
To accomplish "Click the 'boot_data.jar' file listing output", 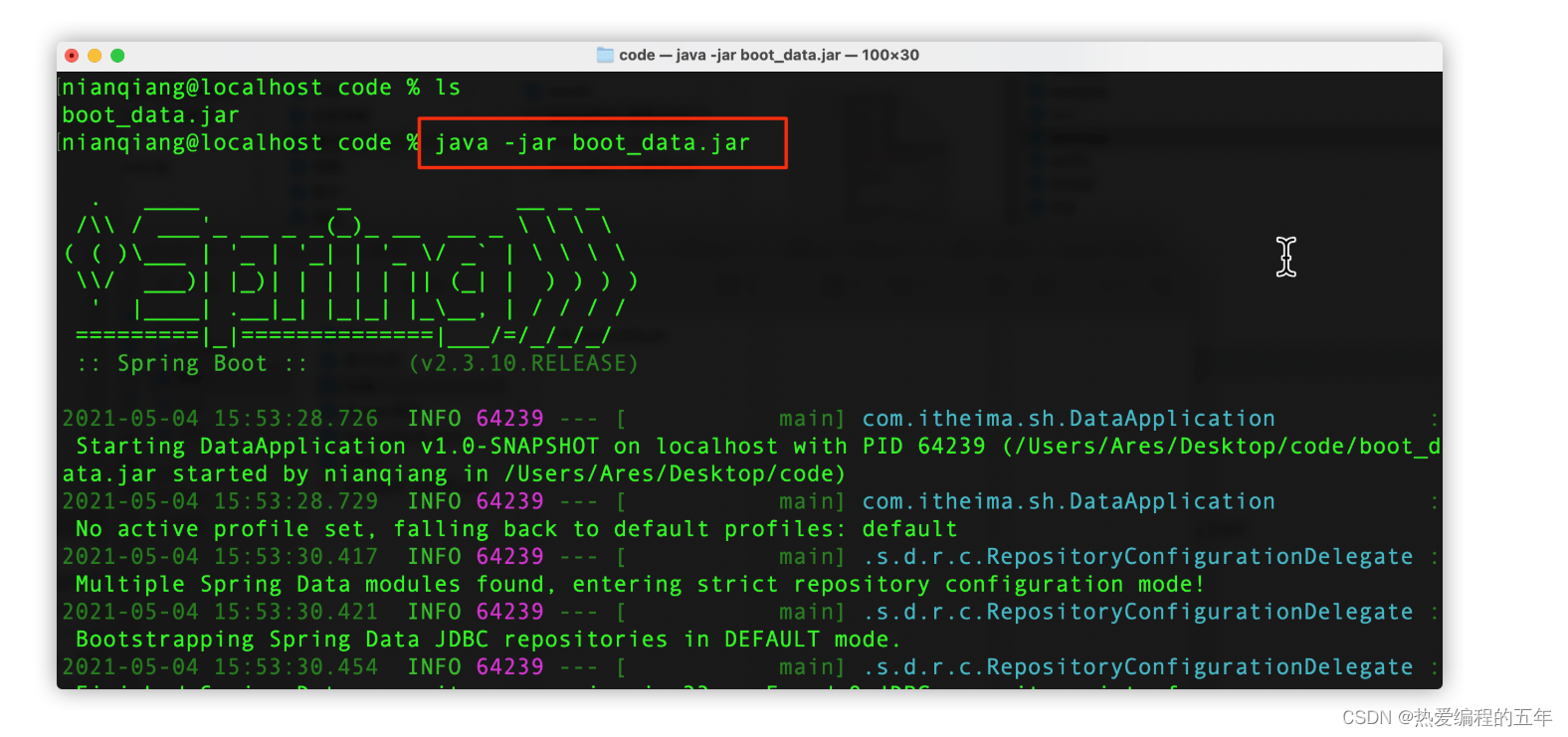I will pyautogui.click(x=150, y=115).
